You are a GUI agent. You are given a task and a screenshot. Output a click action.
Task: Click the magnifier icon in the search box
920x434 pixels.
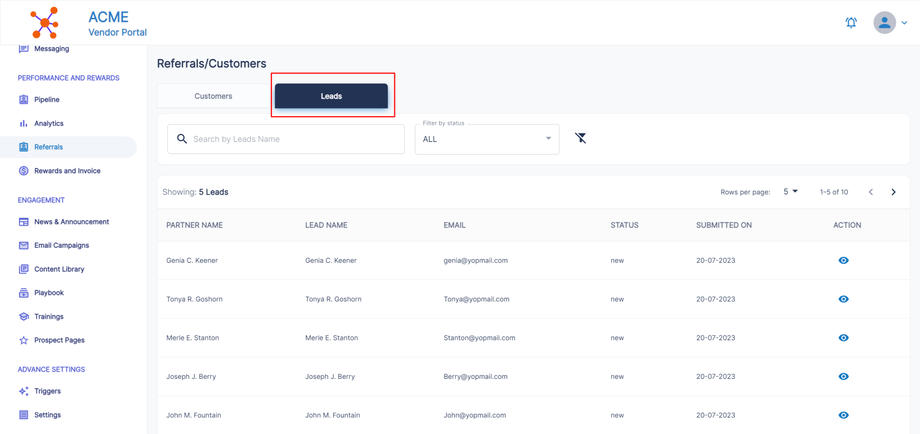[182, 139]
